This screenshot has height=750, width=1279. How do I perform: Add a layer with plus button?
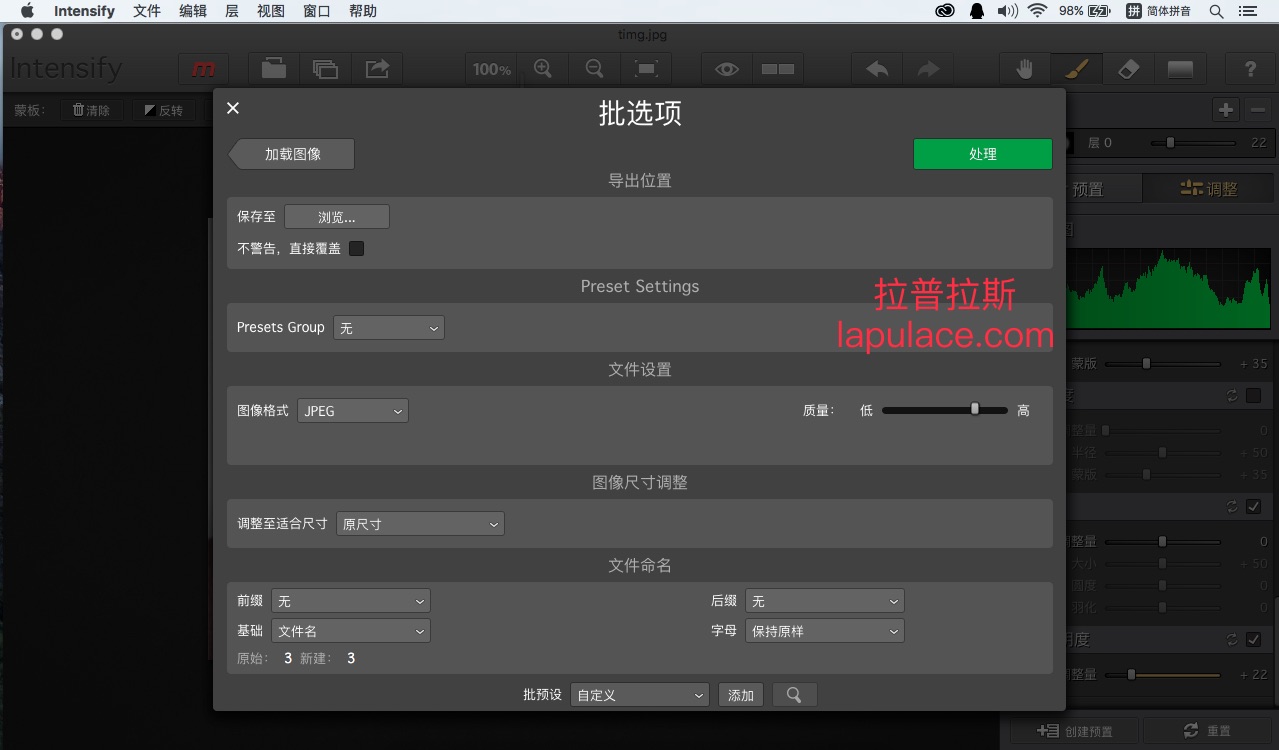pos(1226,110)
